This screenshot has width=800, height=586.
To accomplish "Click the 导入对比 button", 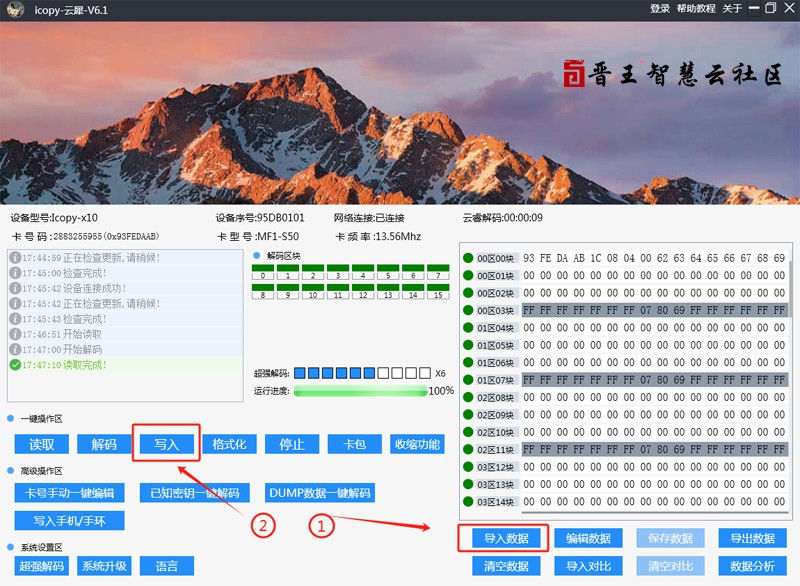I will tap(588, 566).
